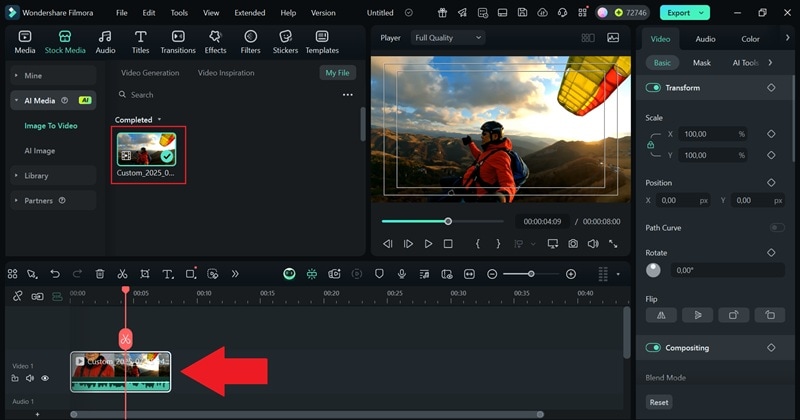800x420 pixels.
Task: Open the Edit menu
Action: [149, 13]
